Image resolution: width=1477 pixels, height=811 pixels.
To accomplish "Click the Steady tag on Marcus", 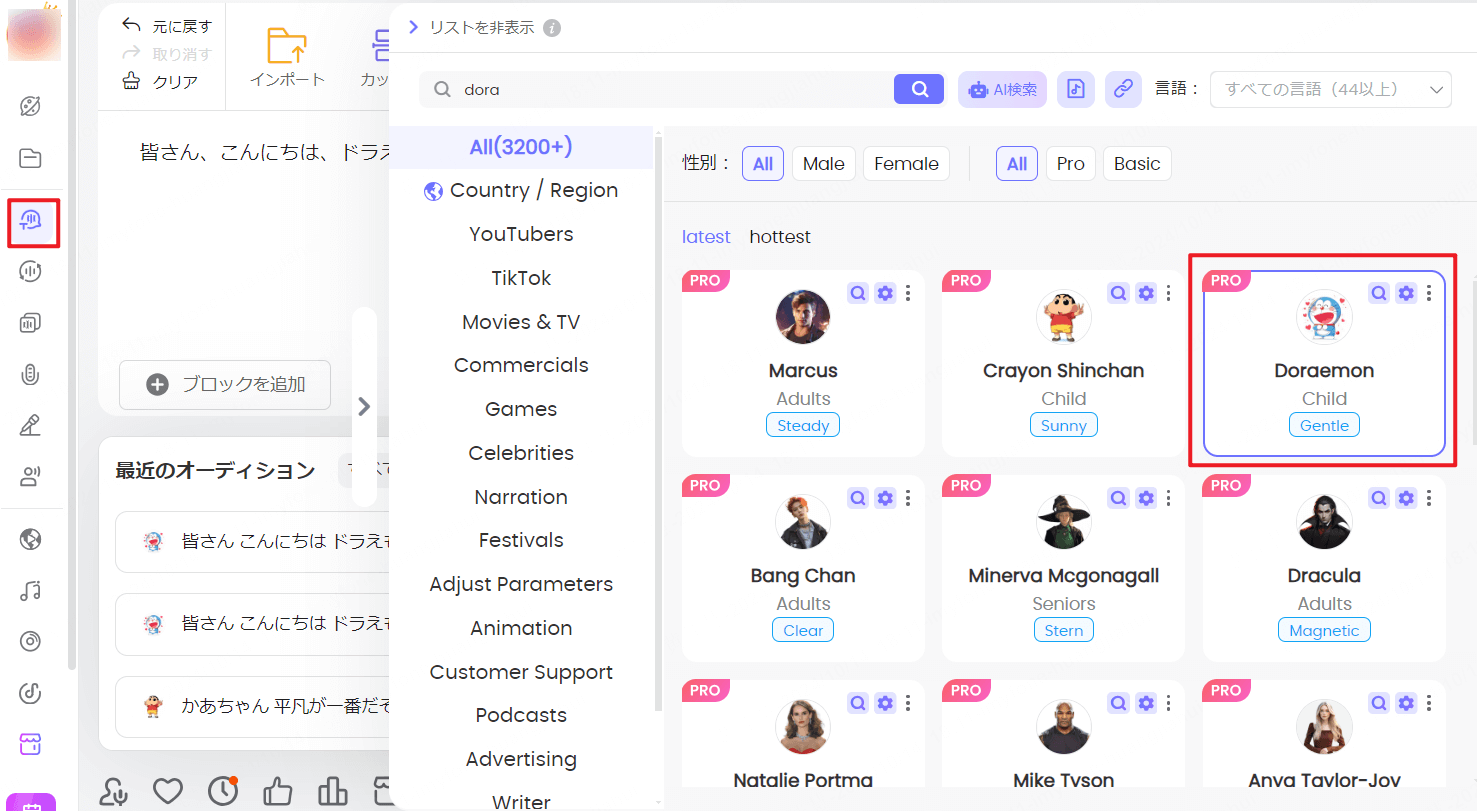I will tap(803, 425).
